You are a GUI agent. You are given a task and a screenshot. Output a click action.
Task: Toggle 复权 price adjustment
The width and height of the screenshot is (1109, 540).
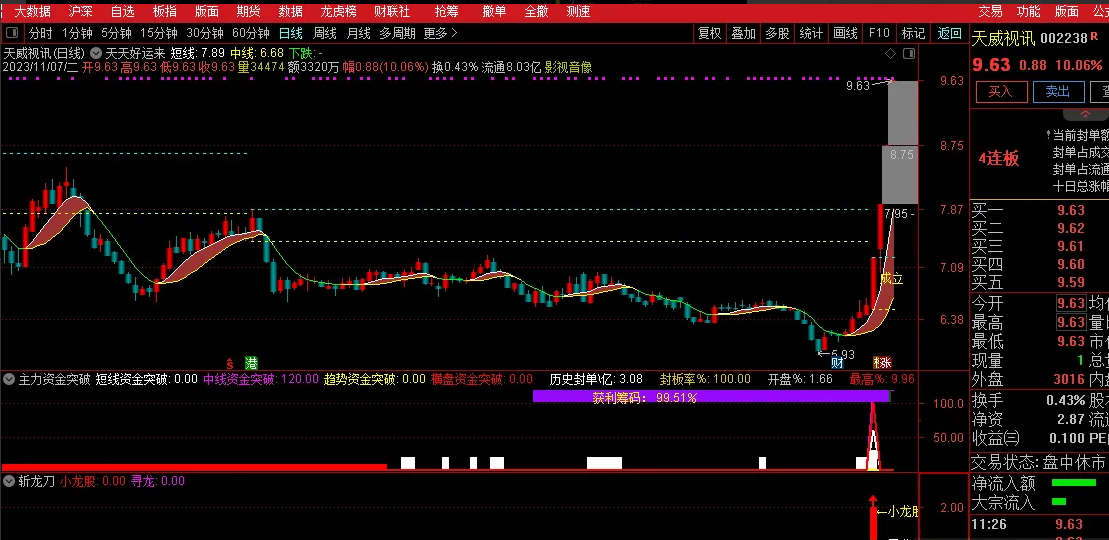coord(709,33)
